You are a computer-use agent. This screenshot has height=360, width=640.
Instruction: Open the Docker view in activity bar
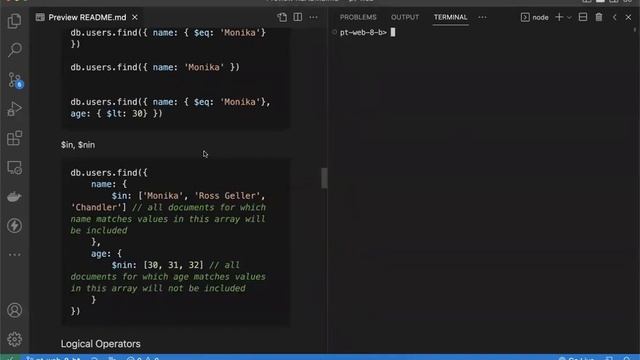click(x=15, y=197)
